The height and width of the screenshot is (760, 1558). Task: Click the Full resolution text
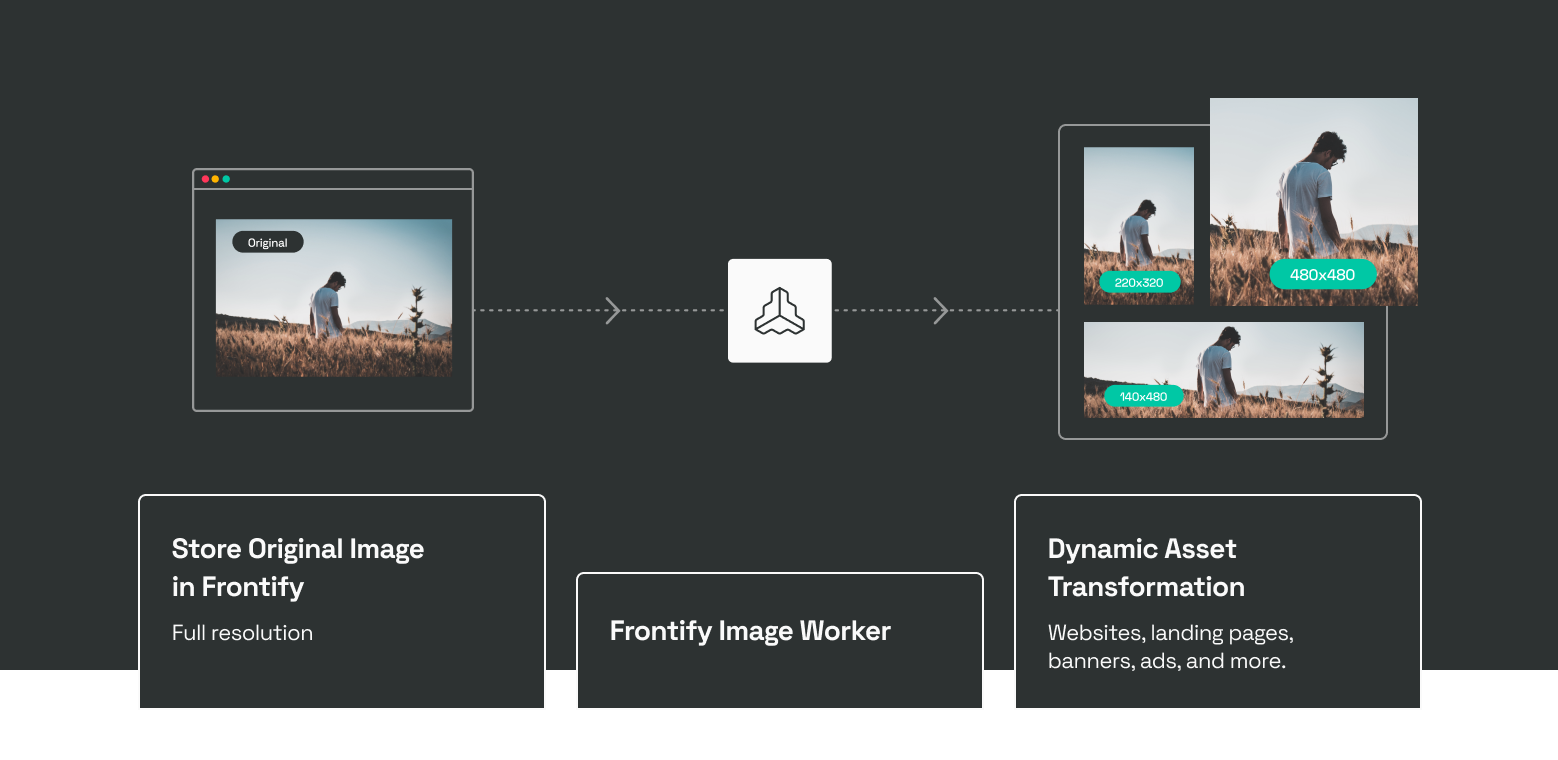(x=242, y=633)
